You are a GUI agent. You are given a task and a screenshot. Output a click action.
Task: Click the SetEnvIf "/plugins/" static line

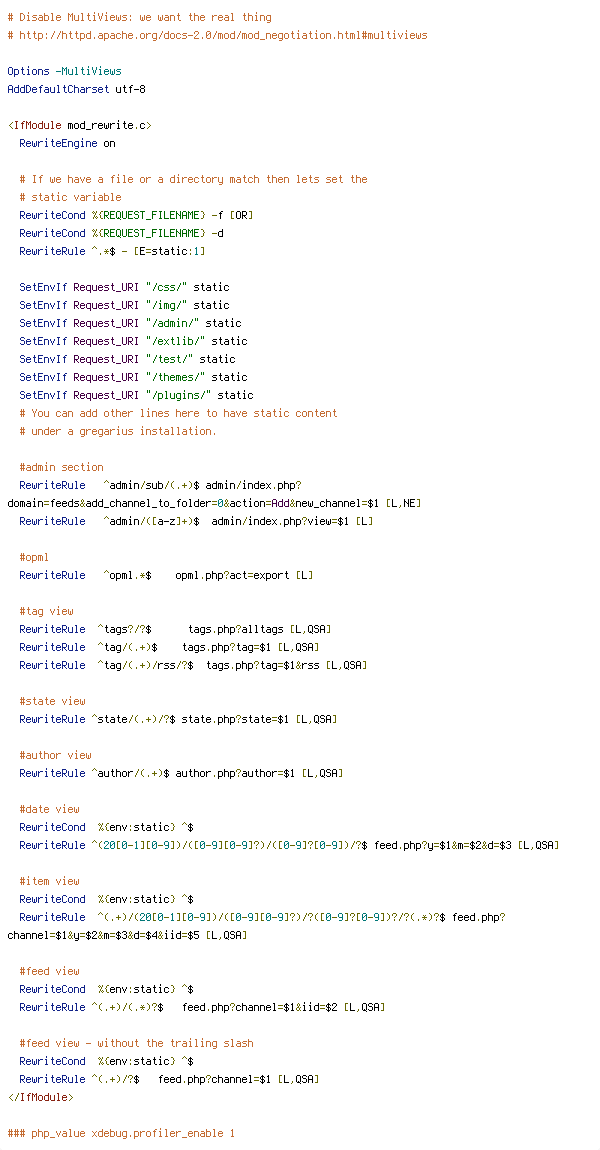point(136,395)
